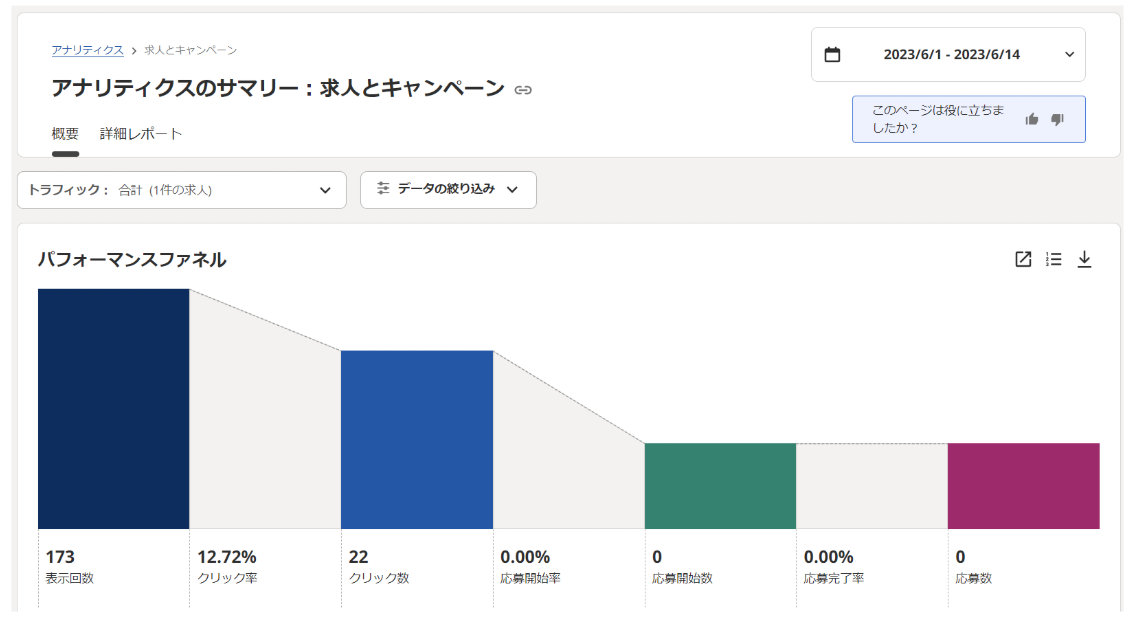Click the thumbs up feedback icon
Viewport: 1128px width, 626px height.
[1032, 119]
